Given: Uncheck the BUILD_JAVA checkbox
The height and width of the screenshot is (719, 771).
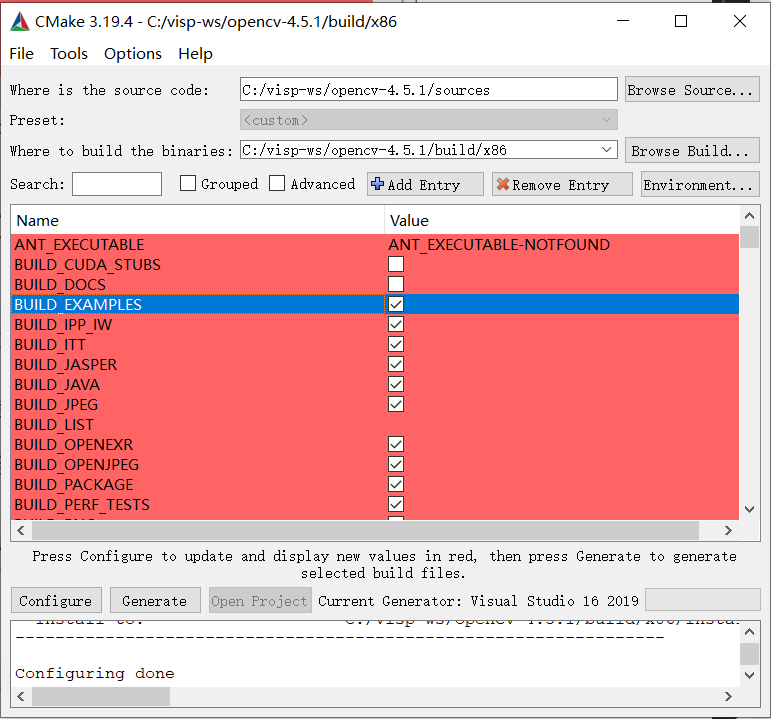Looking at the screenshot, I should (x=396, y=384).
